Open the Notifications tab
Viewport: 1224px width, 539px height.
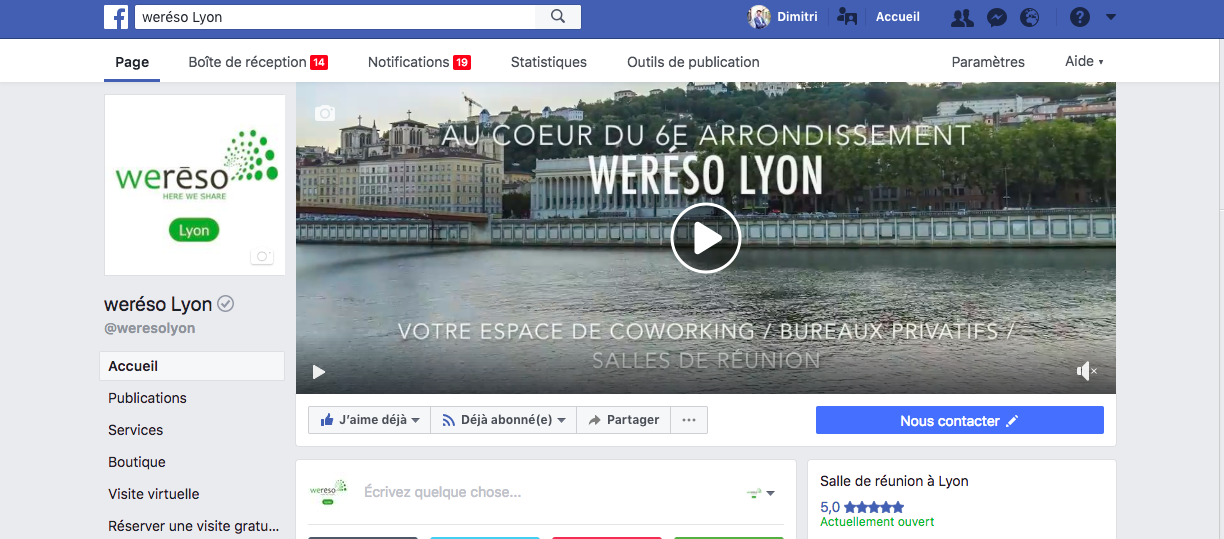(x=419, y=62)
